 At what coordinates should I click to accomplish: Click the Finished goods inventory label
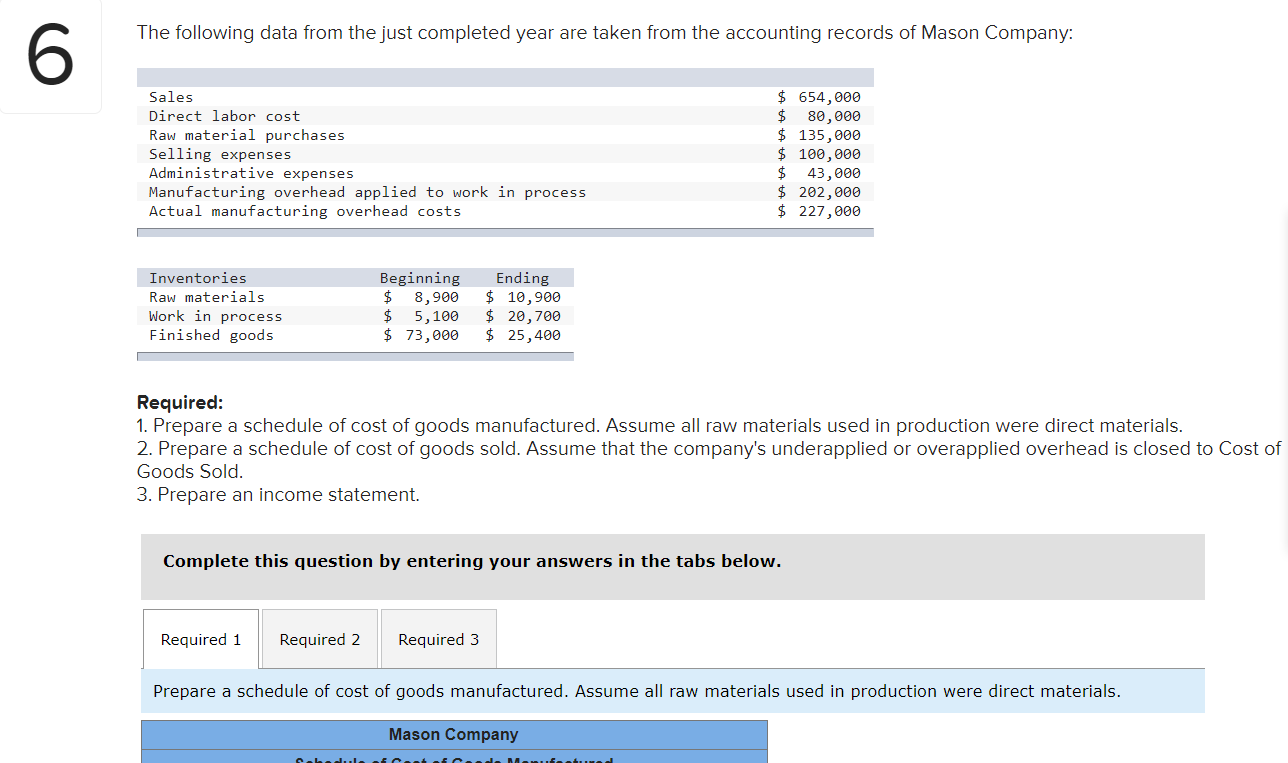[211, 335]
